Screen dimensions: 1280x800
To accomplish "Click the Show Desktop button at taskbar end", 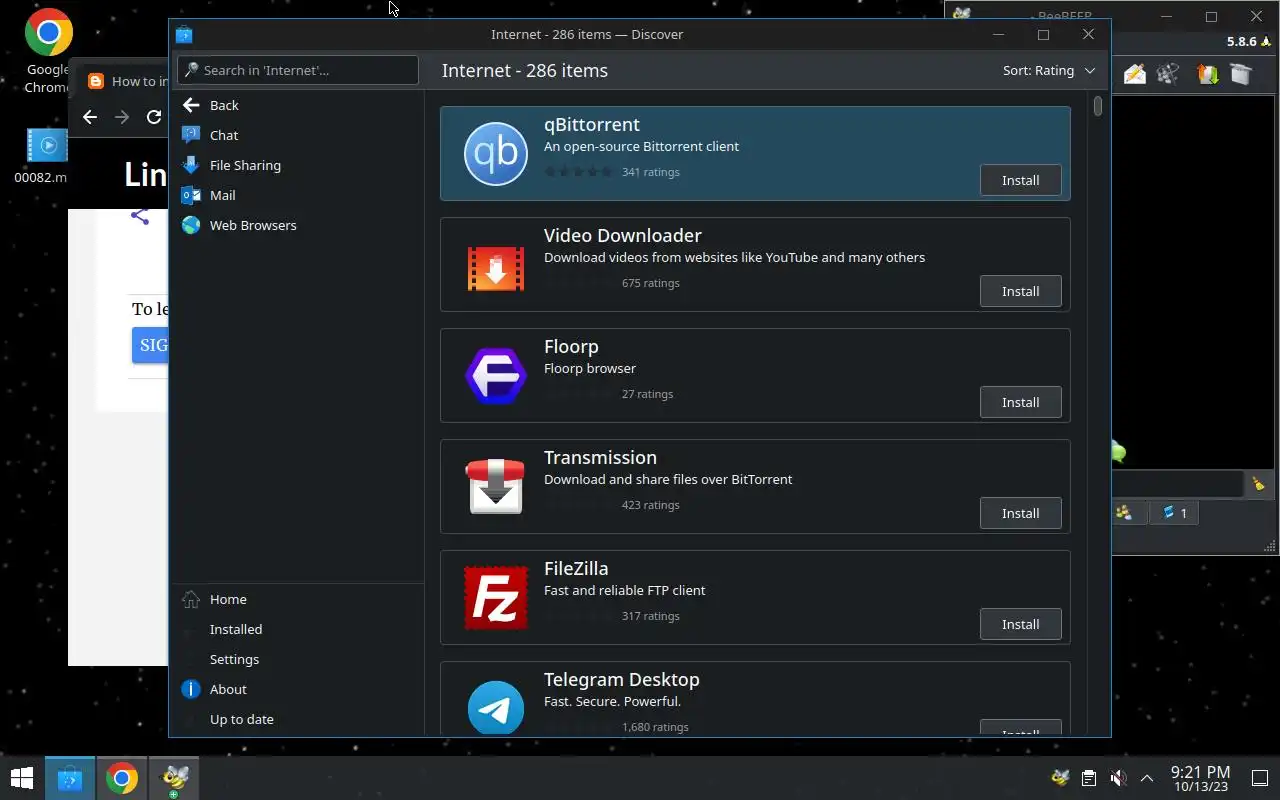I will click(1260, 778).
